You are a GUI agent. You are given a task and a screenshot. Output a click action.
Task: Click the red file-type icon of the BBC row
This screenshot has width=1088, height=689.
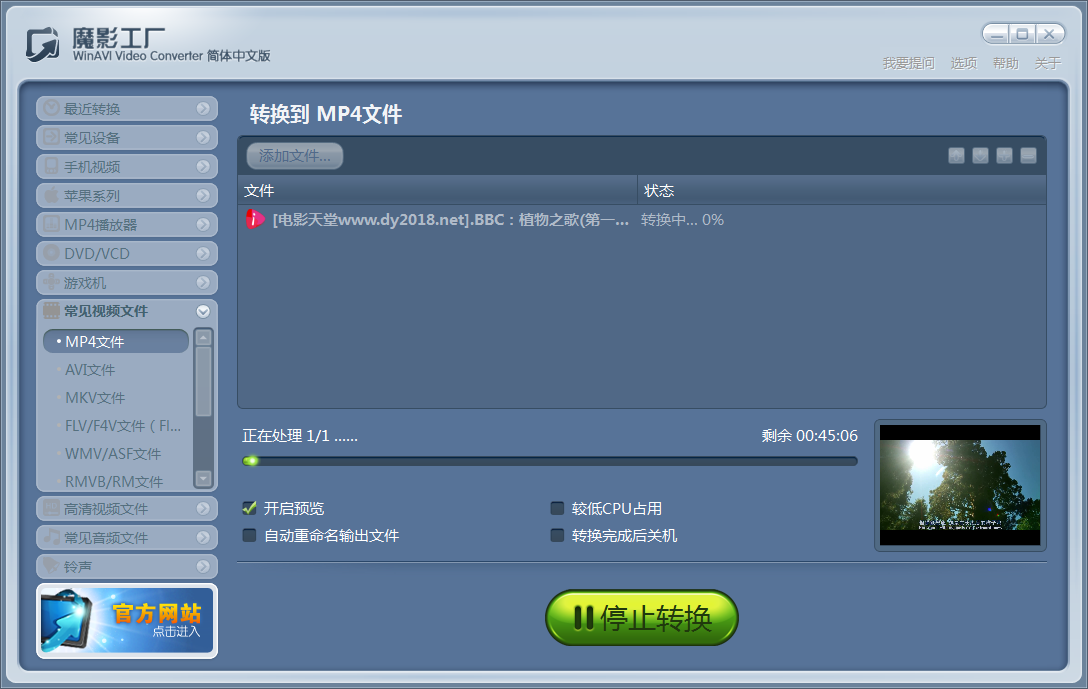pyautogui.click(x=255, y=219)
